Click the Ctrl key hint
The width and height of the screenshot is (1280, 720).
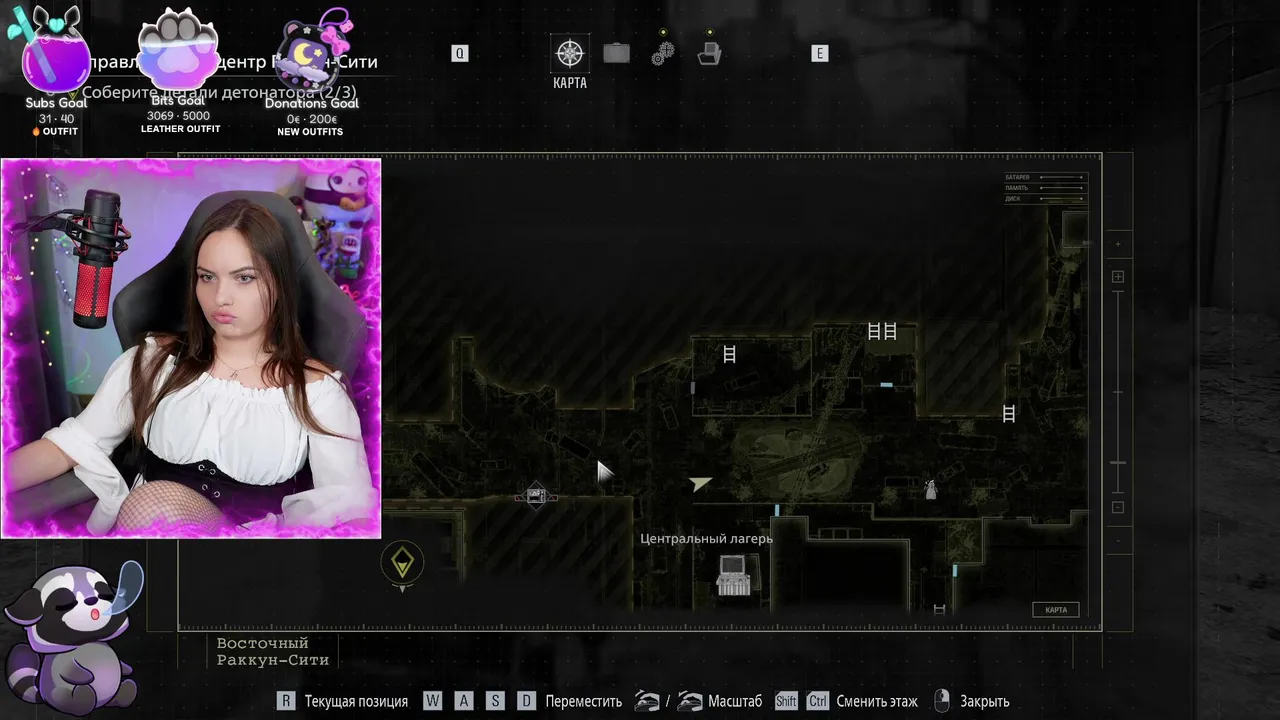click(x=818, y=701)
